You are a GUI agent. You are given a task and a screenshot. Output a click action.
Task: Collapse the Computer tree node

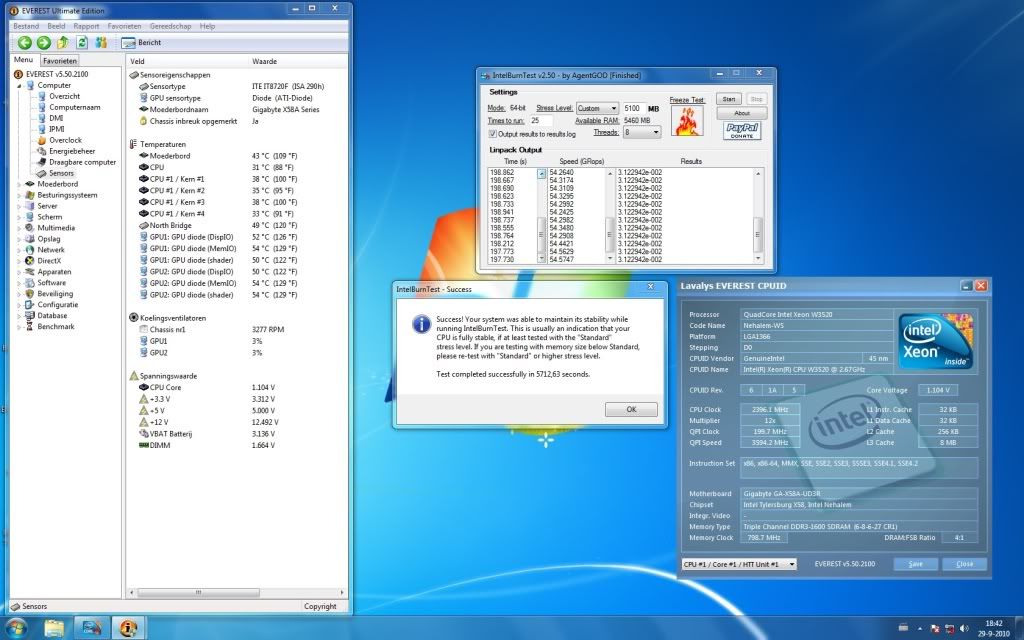point(19,86)
